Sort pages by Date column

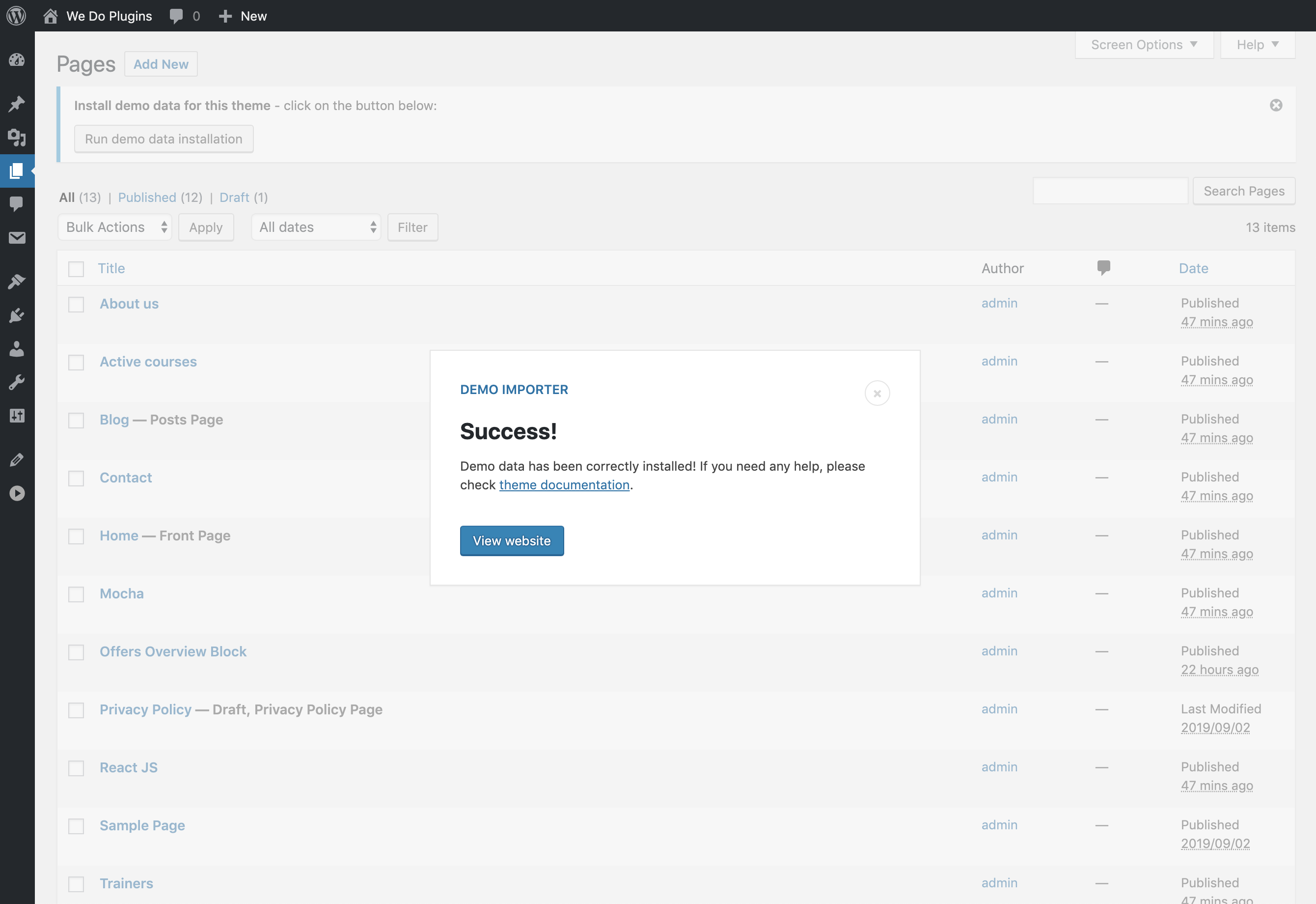tap(1193, 268)
